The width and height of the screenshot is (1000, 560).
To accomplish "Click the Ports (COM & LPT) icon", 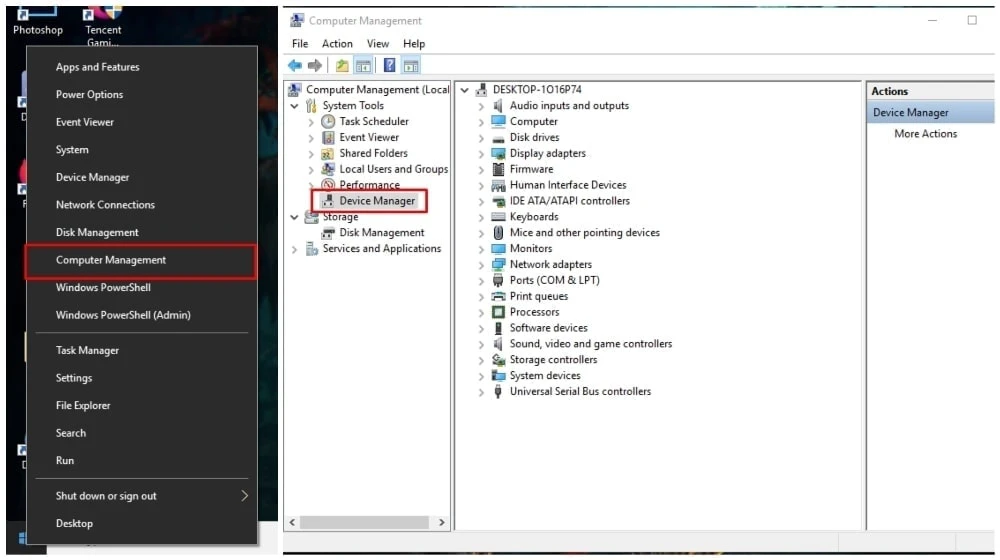I will tap(498, 281).
